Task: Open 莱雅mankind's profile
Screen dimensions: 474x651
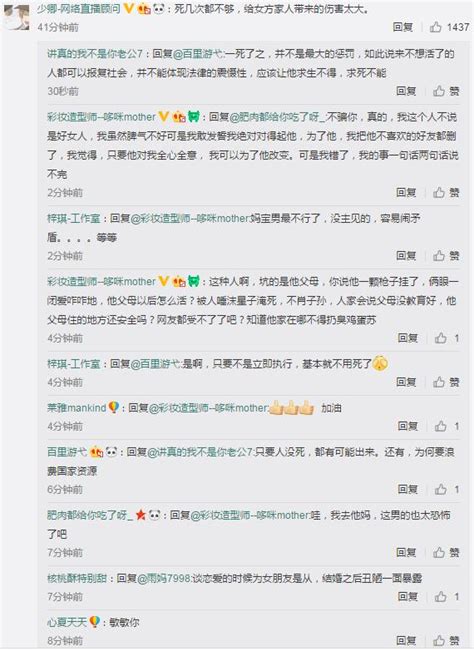Action: click(x=77, y=408)
